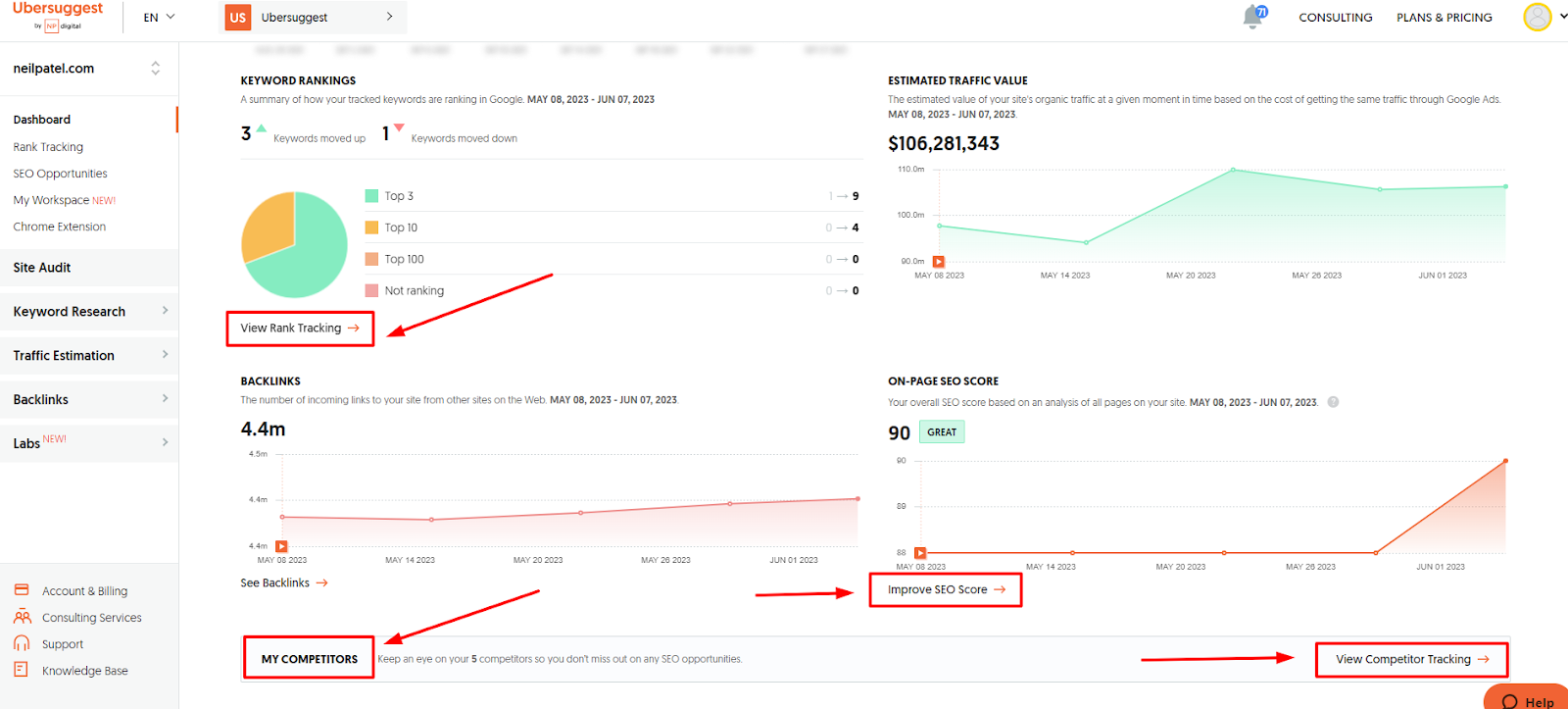Viewport: 1568px width, 709px height.
Task: Expand the Labs section
Action: (x=89, y=443)
